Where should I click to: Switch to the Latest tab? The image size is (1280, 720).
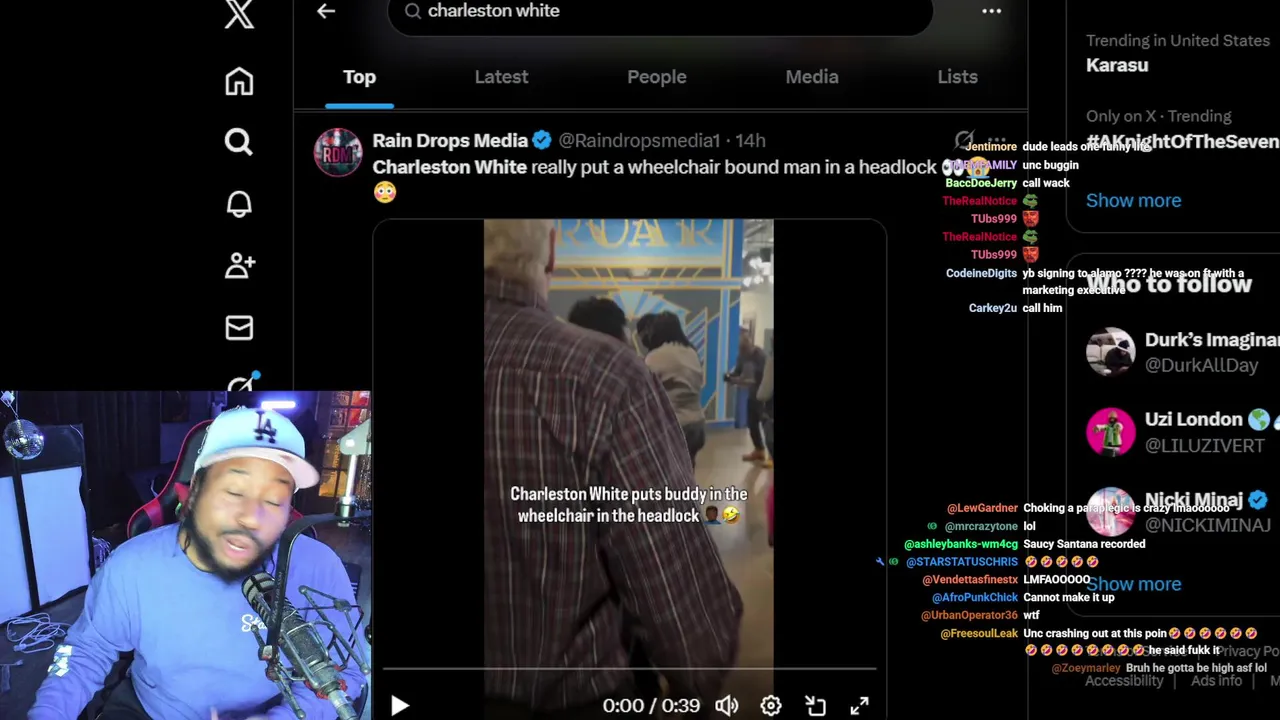click(501, 77)
